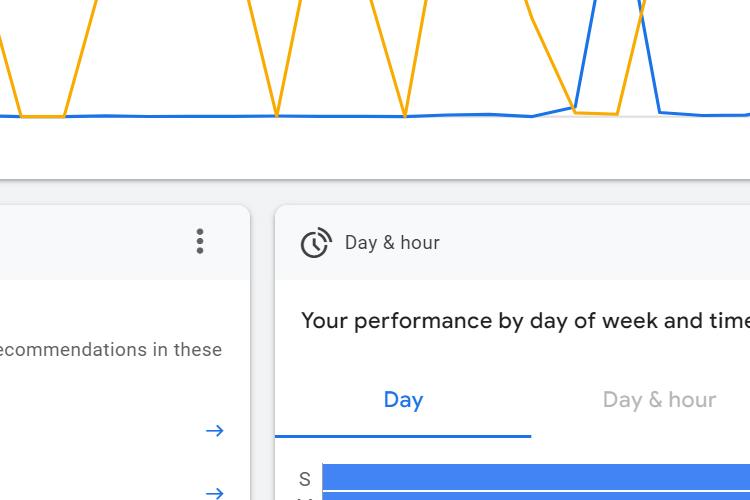Screen dimensions: 750x500
Task: Click the second partially visible bar below Sunday
Action: pyautogui.click(x=536, y=496)
